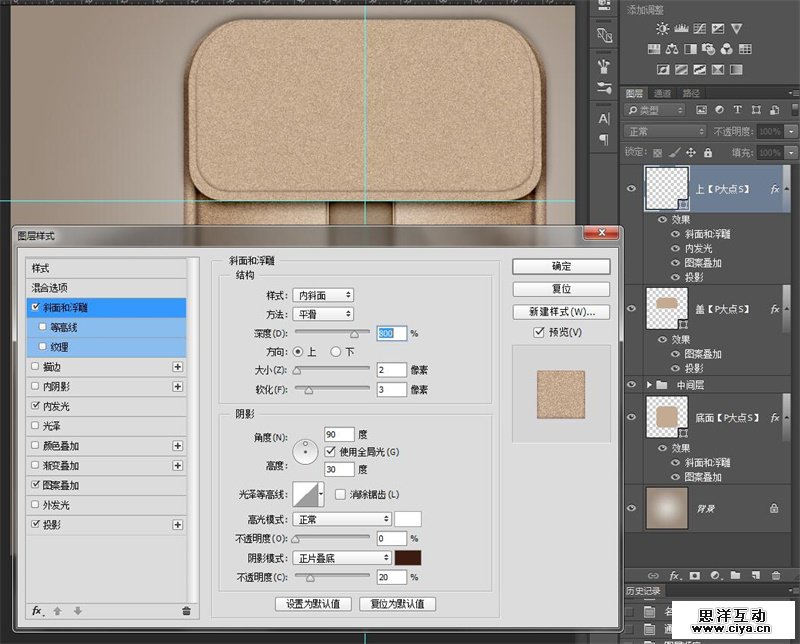Uncheck the 使用全局光 checkbox

pyautogui.click(x=331, y=452)
